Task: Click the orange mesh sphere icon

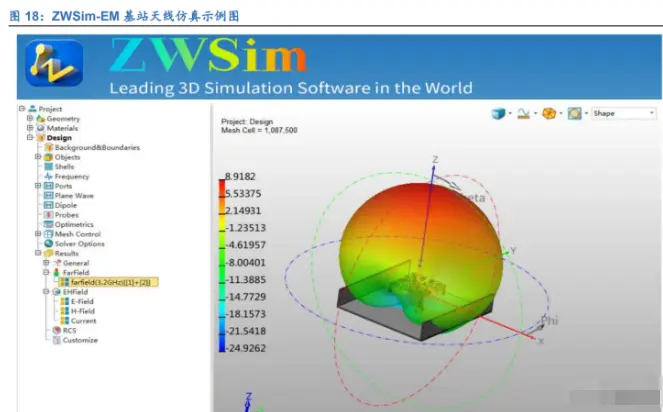Action: click(549, 113)
